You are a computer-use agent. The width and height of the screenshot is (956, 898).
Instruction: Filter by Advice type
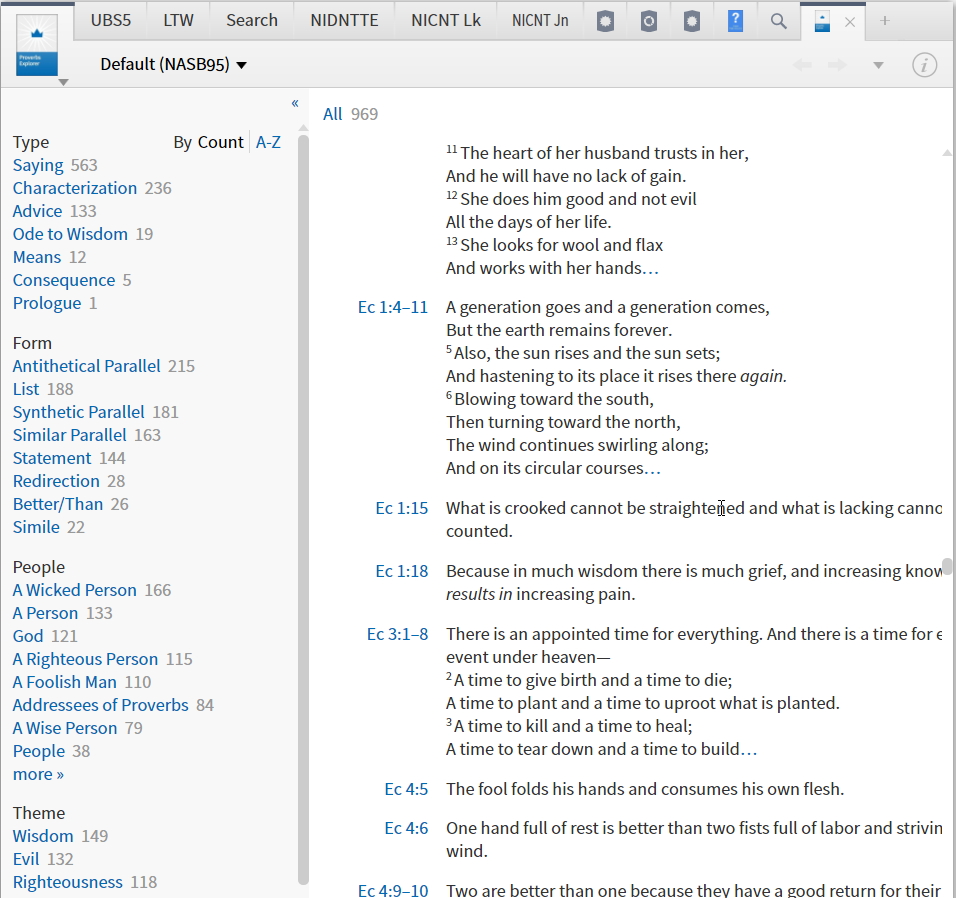coord(37,211)
